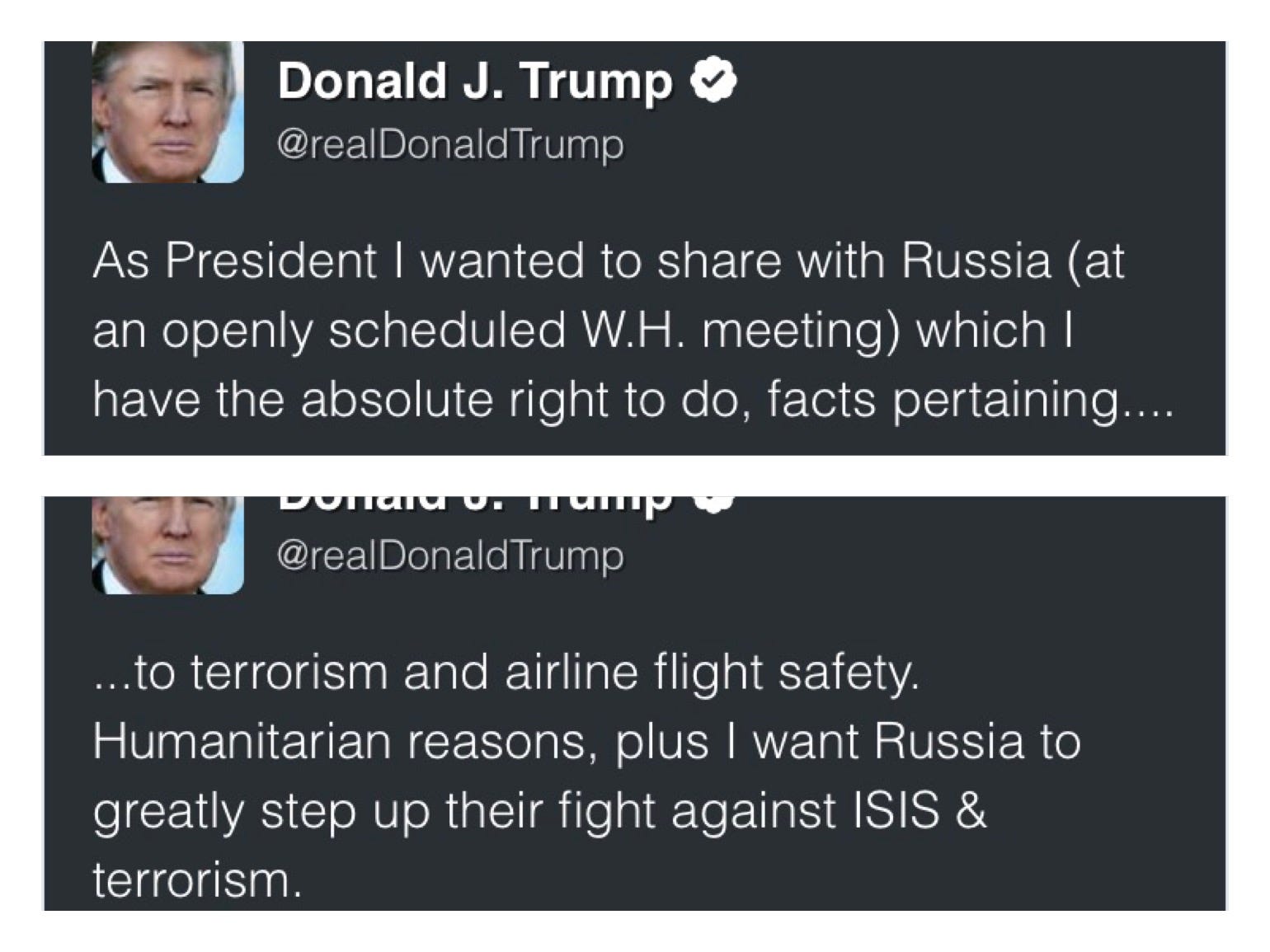Click the line starting 'Humanitarian reasons, plus'
1270x952 pixels.
[586, 742]
